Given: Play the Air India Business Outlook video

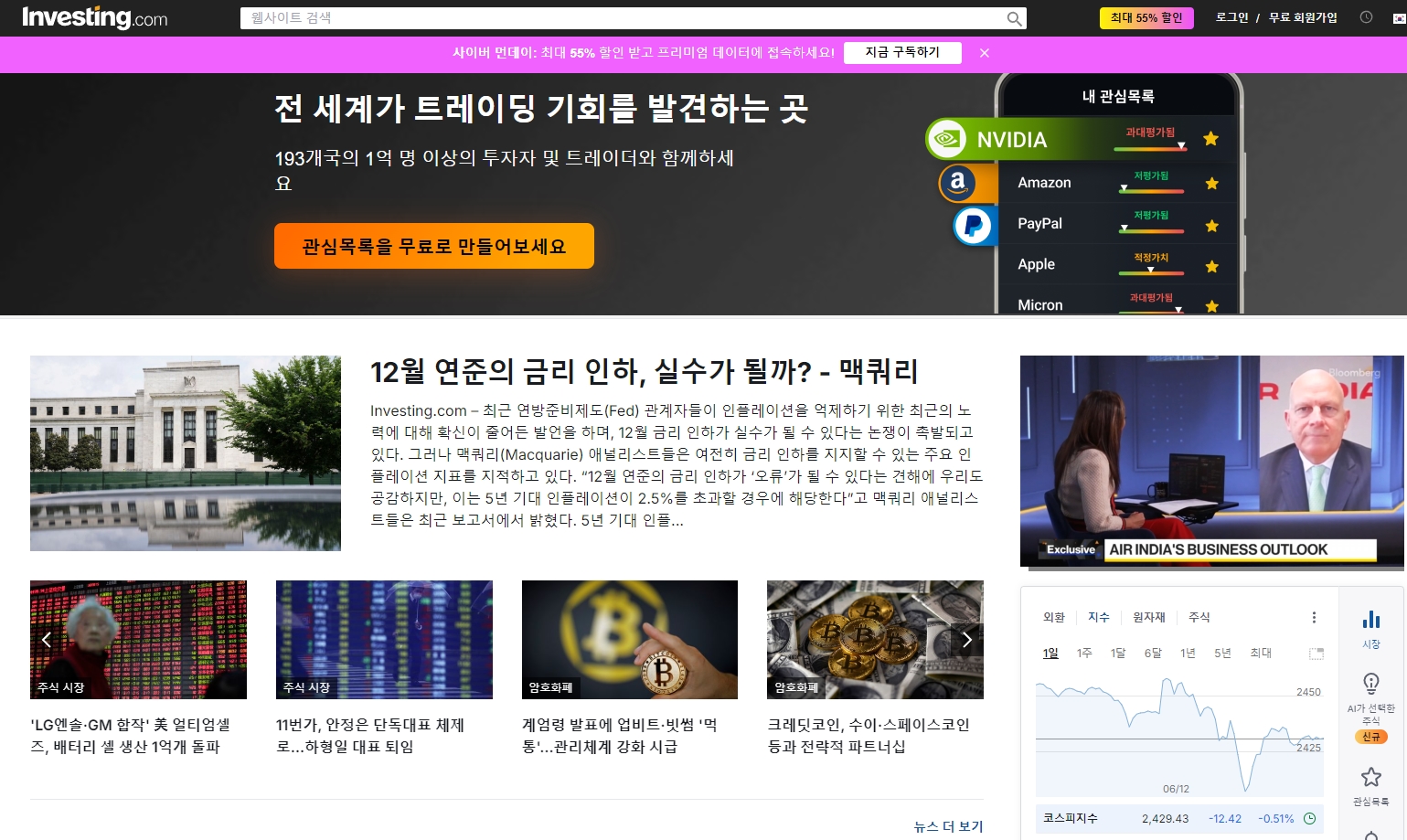Looking at the screenshot, I should tap(1211, 461).
